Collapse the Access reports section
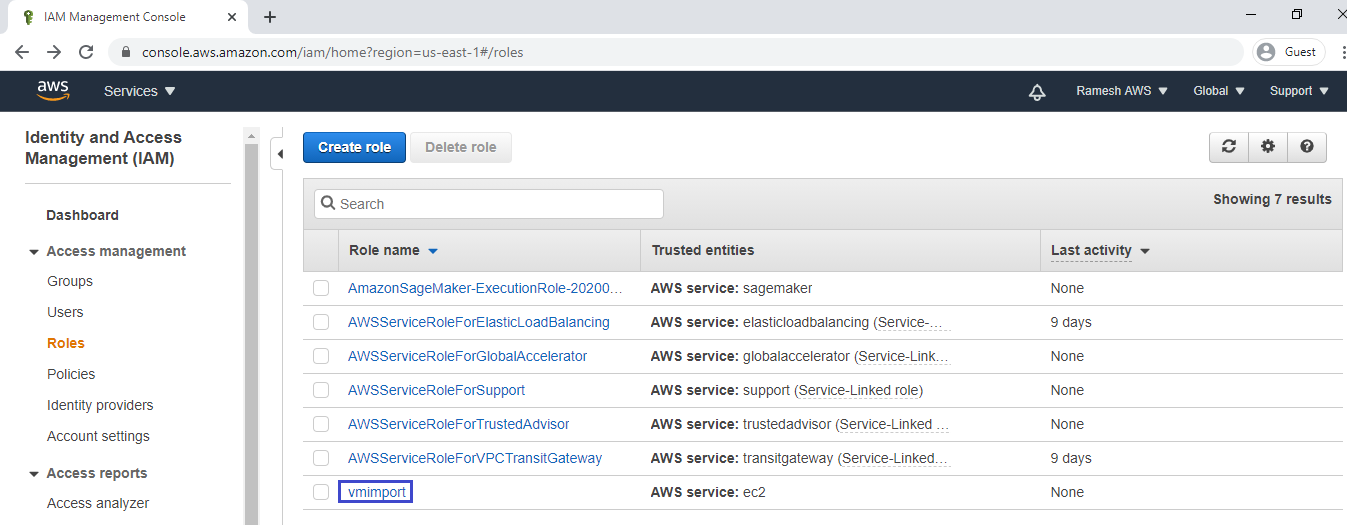1347x525 pixels. click(35, 474)
